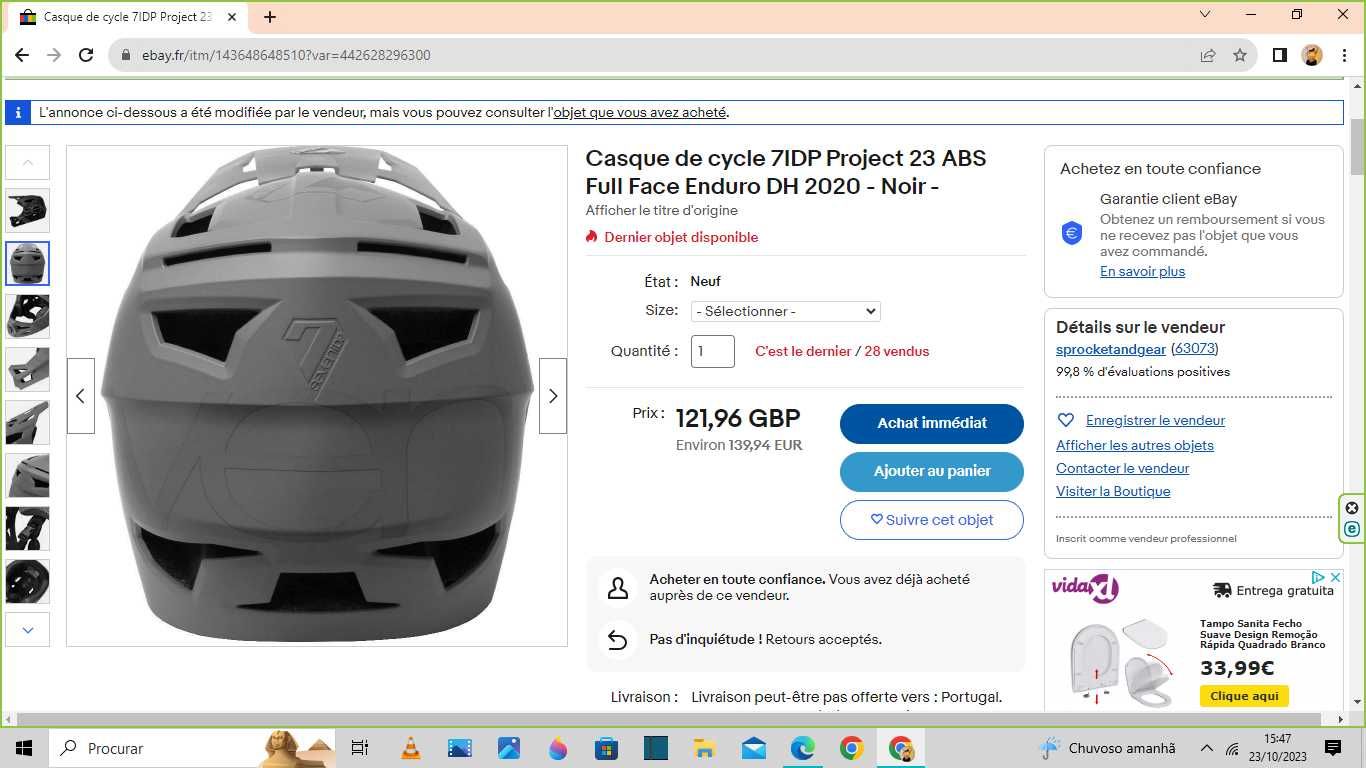The height and width of the screenshot is (768, 1366).
Task: Click the heart icon to save seller
Action: pos(1066,420)
